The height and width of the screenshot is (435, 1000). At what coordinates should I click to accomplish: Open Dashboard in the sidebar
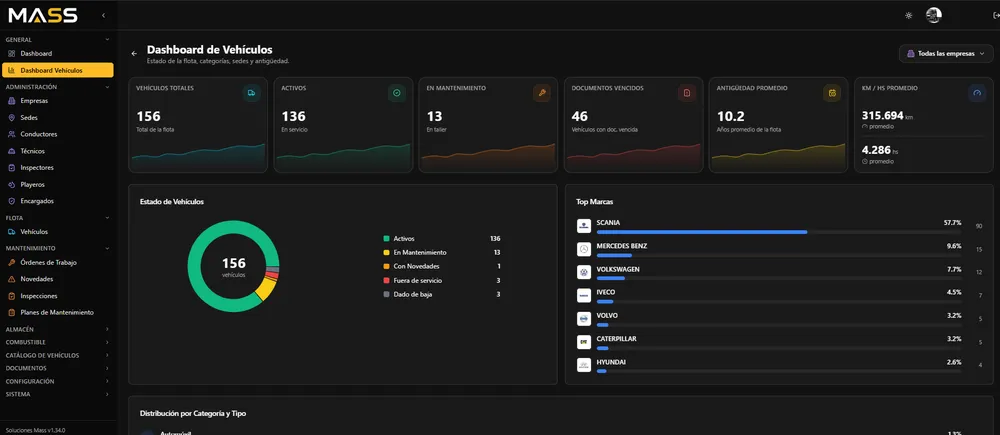click(x=57, y=54)
